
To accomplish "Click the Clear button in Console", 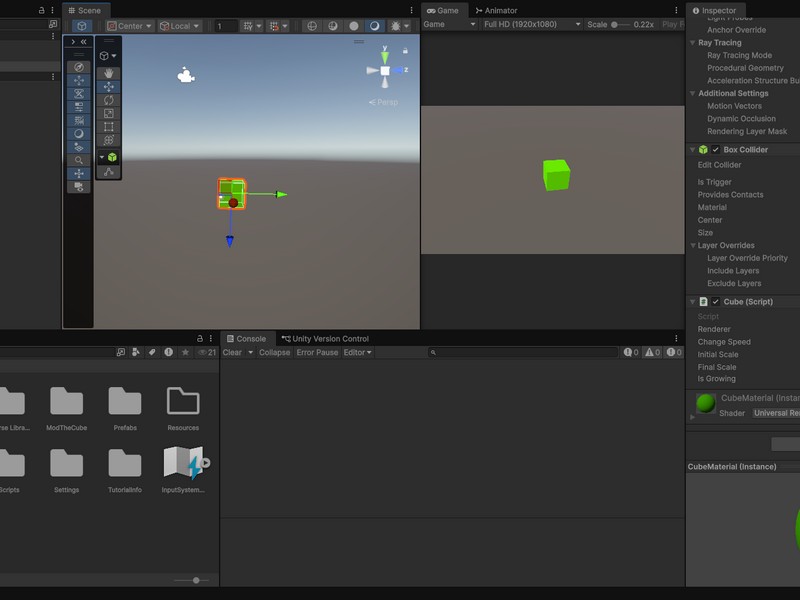I will pos(232,353).
